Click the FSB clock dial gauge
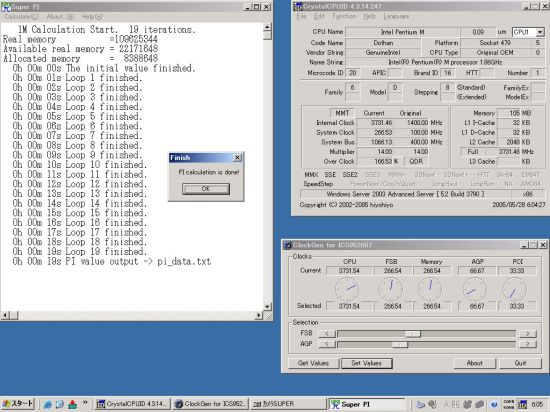Viewport: 550px width, 412px height. click(391, 289)
